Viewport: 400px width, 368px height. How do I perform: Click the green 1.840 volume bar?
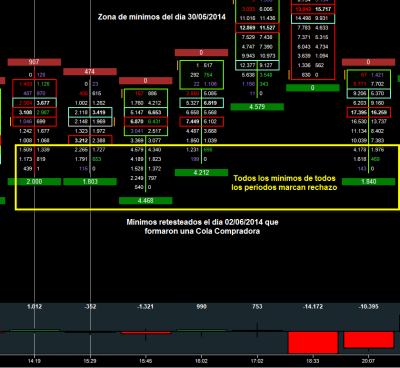coord(368,182)
